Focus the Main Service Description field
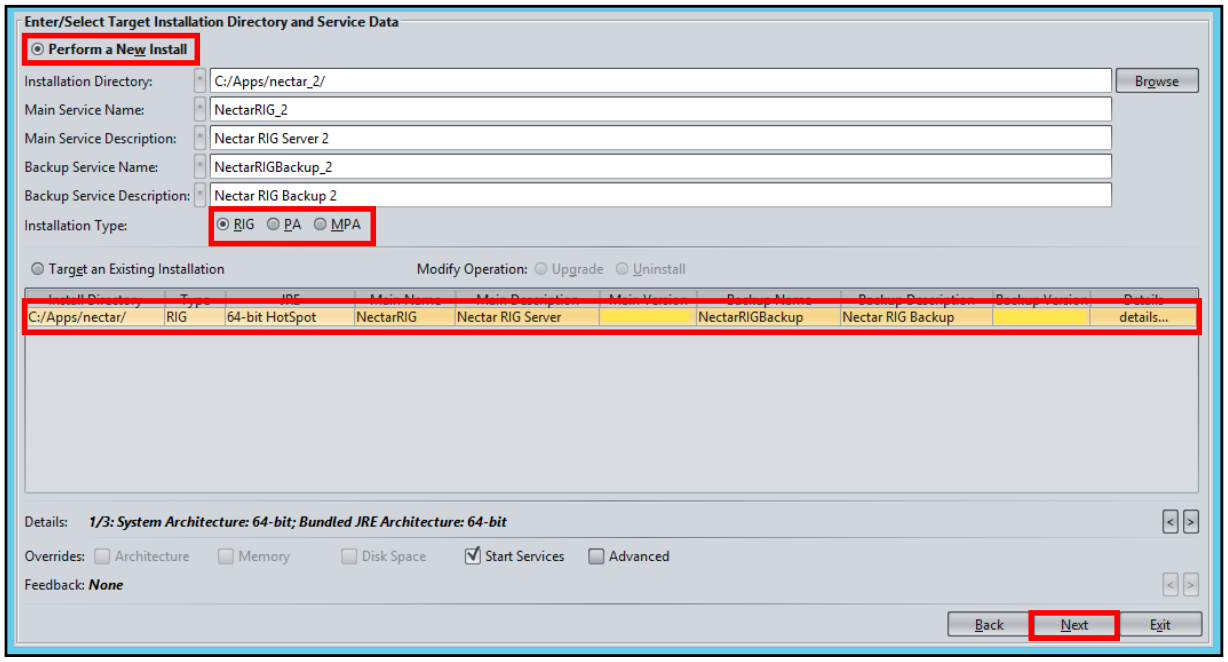 [660, 138]
